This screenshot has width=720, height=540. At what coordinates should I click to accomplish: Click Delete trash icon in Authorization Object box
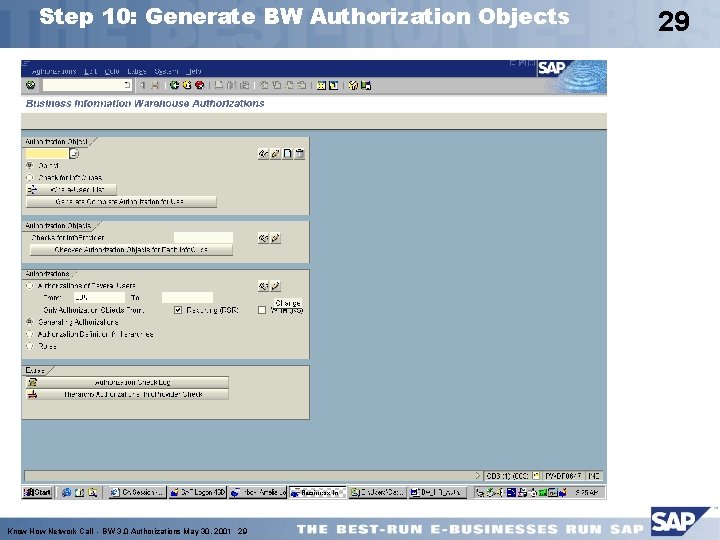click(299, 154)
